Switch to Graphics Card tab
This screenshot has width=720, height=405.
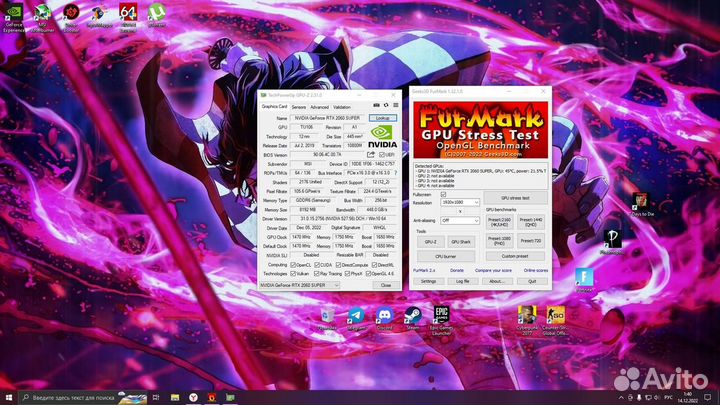pos(274,107)
